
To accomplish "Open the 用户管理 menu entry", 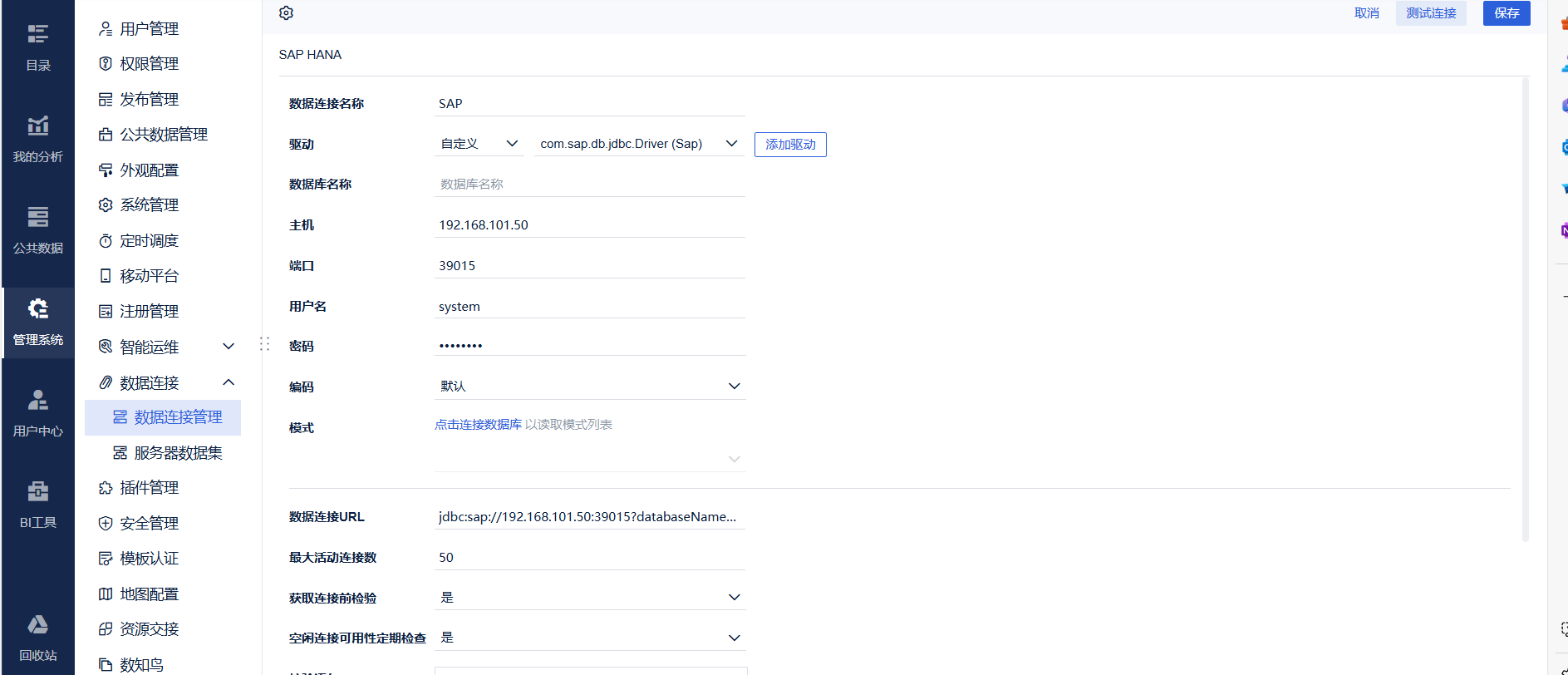I will pyautogui.click(x=150, y=29).
